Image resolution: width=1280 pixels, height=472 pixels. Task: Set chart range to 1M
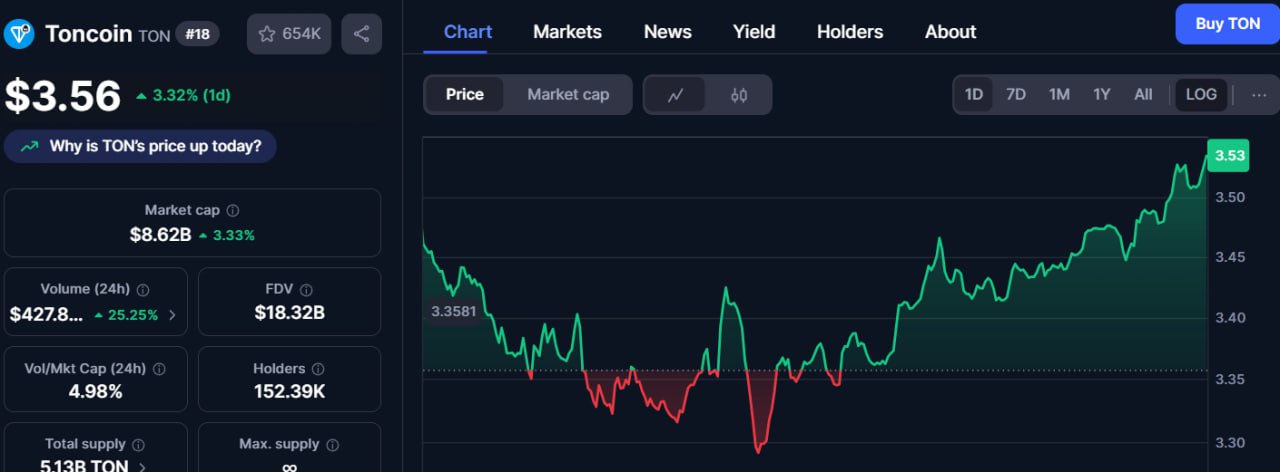(x=1059, y=95)
